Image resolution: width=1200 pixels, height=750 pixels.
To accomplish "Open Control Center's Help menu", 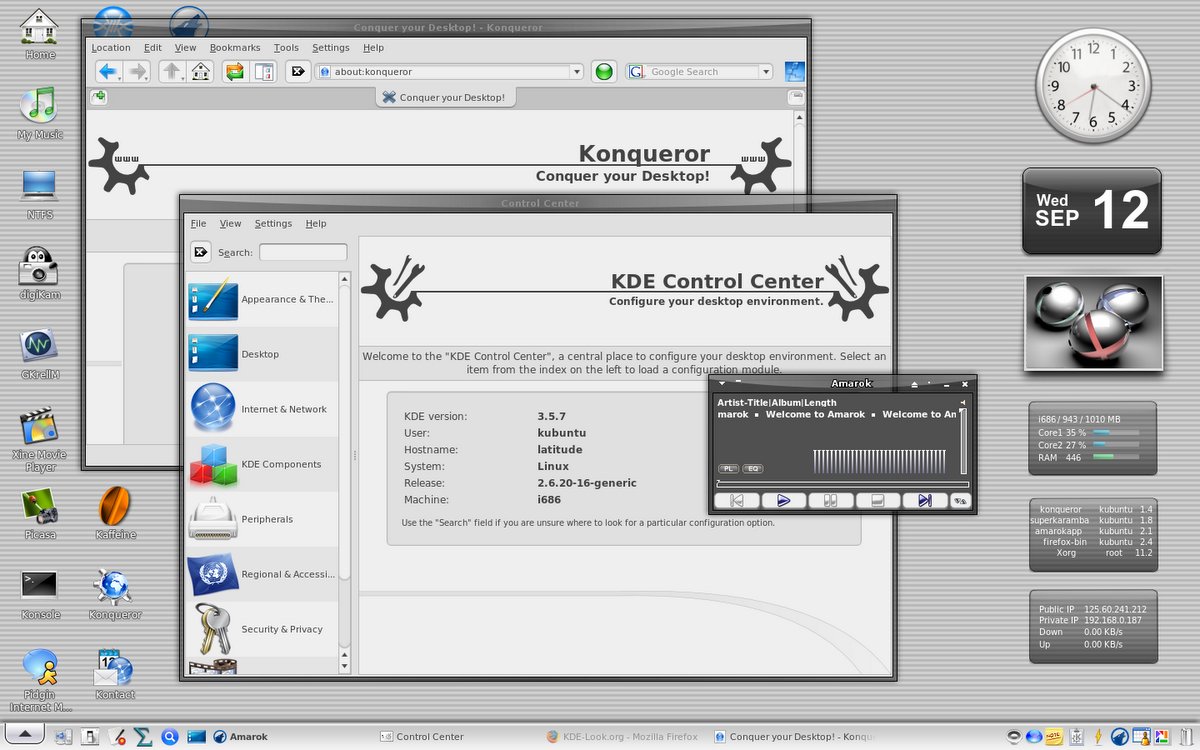I will (x=316, y=223).
